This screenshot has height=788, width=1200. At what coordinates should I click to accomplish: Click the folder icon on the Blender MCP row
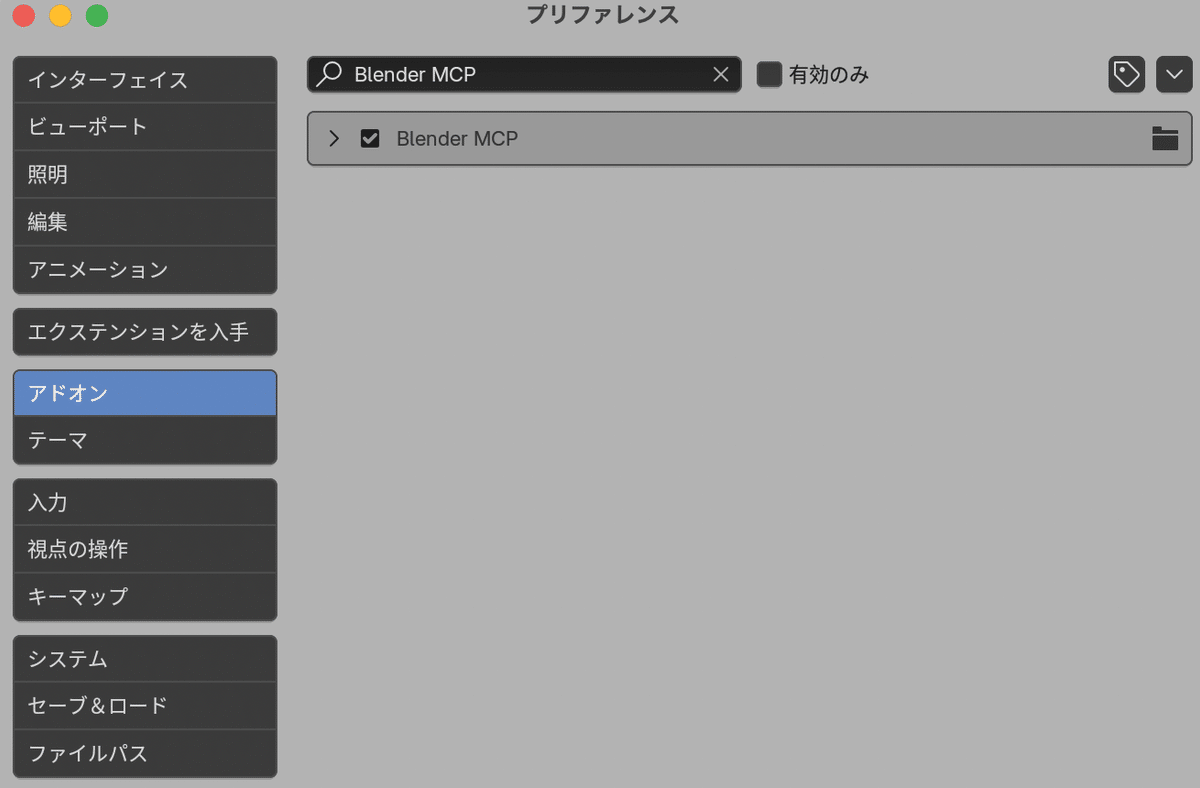pyautogui.click(x=1165, y=138)
